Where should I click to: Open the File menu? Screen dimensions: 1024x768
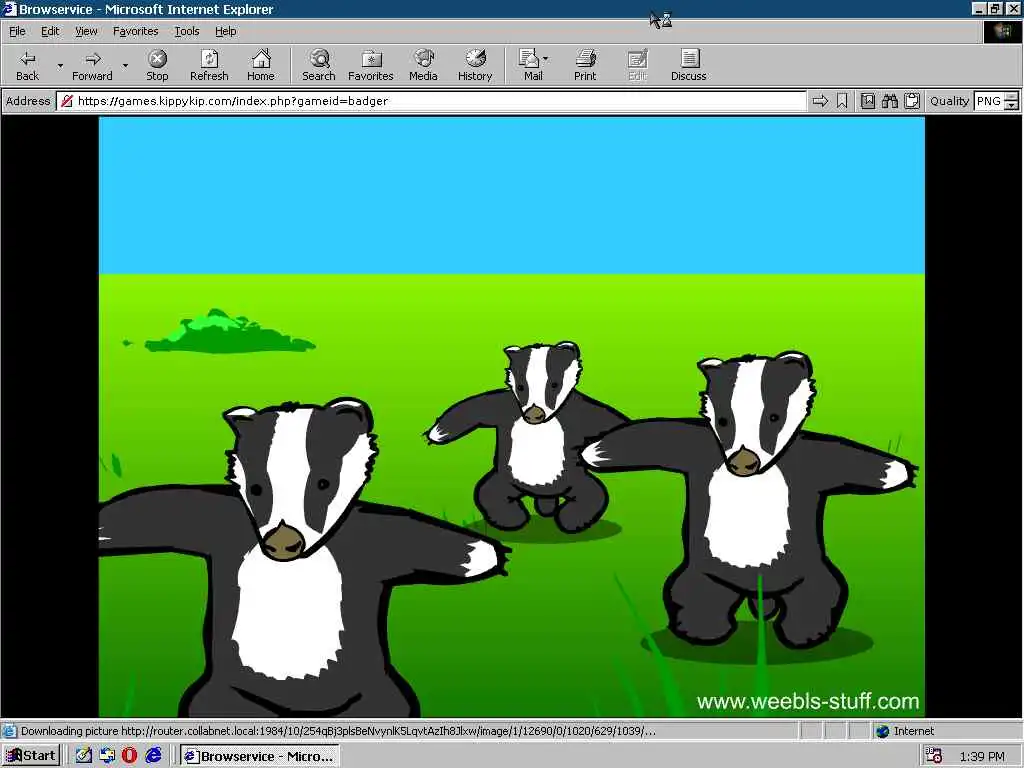(17, 31)
